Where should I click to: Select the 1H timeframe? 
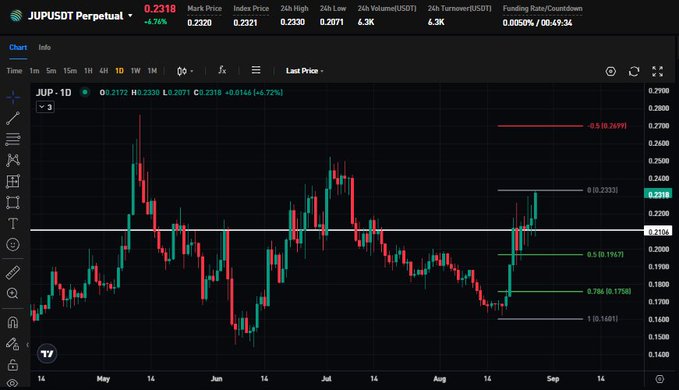tap(88, 71)
